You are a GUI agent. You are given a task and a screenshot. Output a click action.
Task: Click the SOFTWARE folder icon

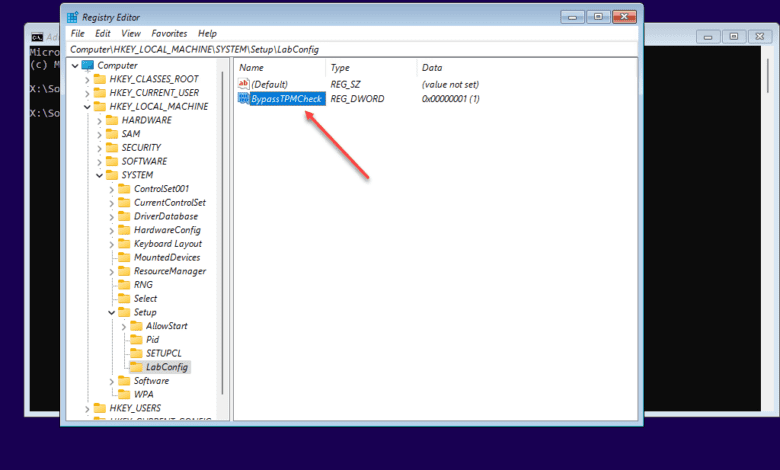pos(112,161)
